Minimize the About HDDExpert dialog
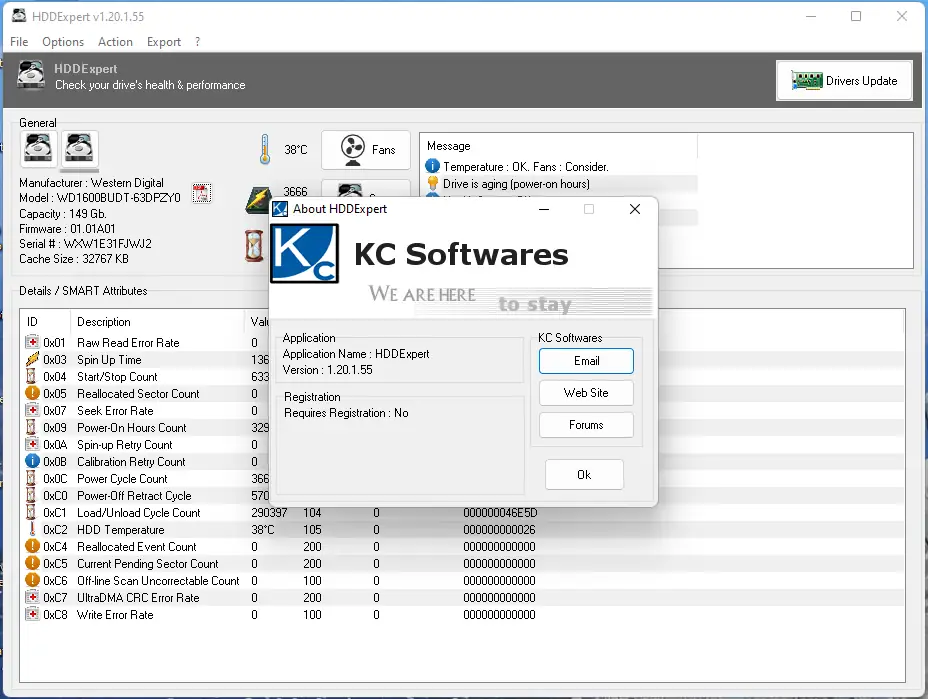The width and height of the screenshot is (928, 699). click(x=544, y=209)
